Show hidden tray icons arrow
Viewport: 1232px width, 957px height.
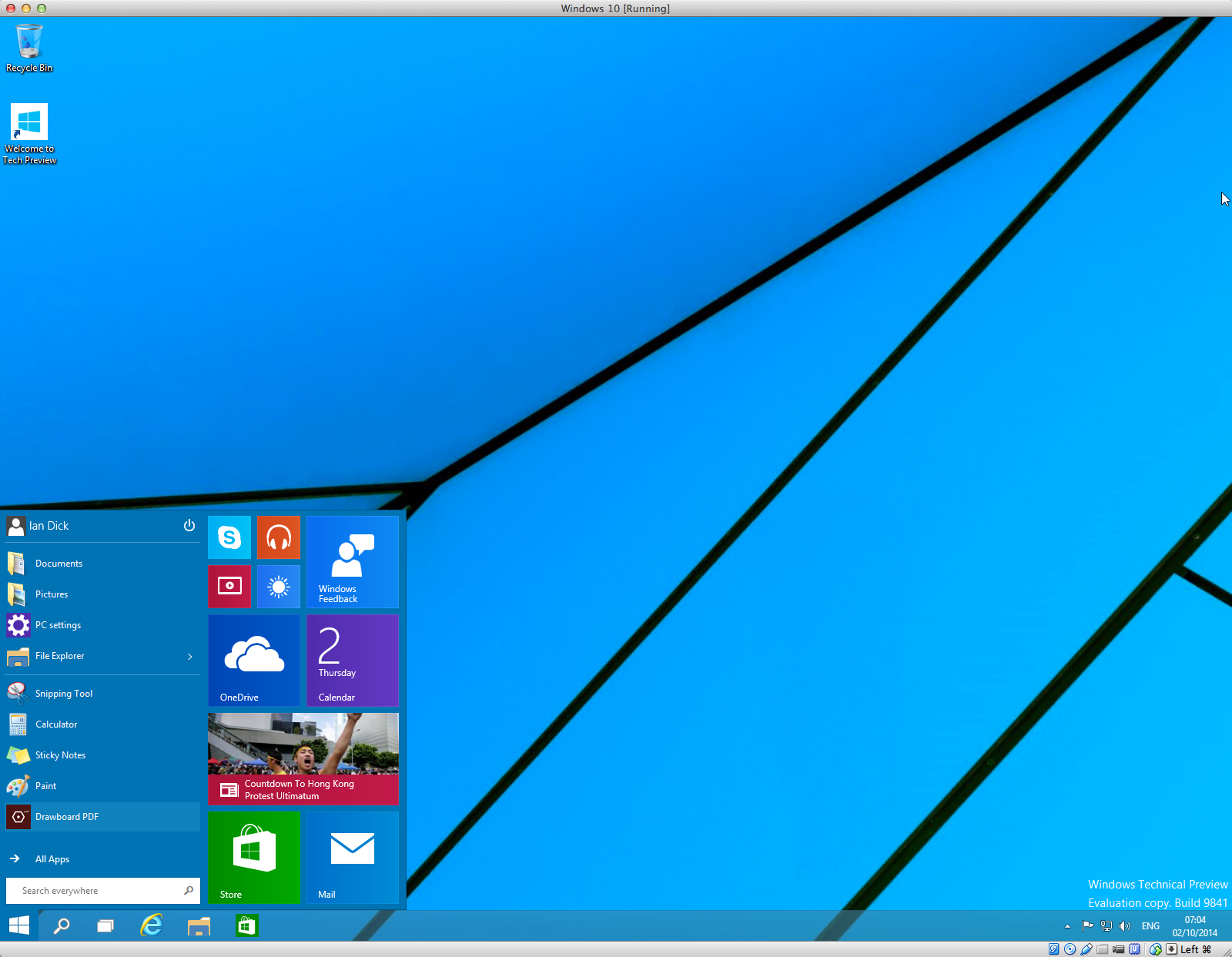(x=1067, y=926)
